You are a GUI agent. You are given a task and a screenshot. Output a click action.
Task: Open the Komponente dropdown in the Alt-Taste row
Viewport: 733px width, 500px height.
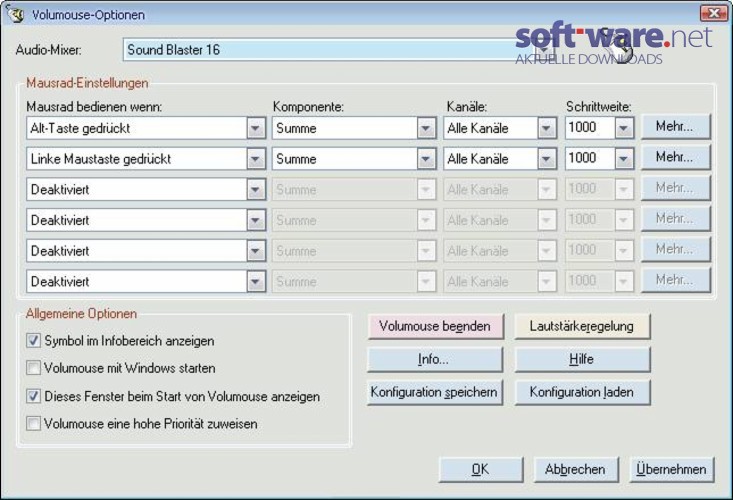(x=426, y=128)
